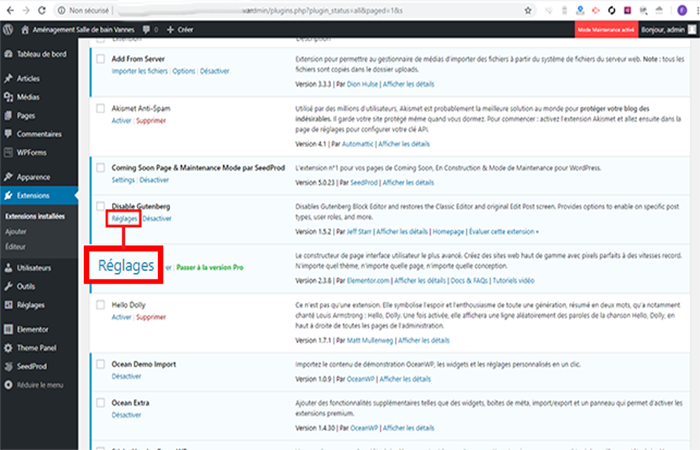
Task: Open Ajouter submenu under Extensions
Action: point(16,232)
